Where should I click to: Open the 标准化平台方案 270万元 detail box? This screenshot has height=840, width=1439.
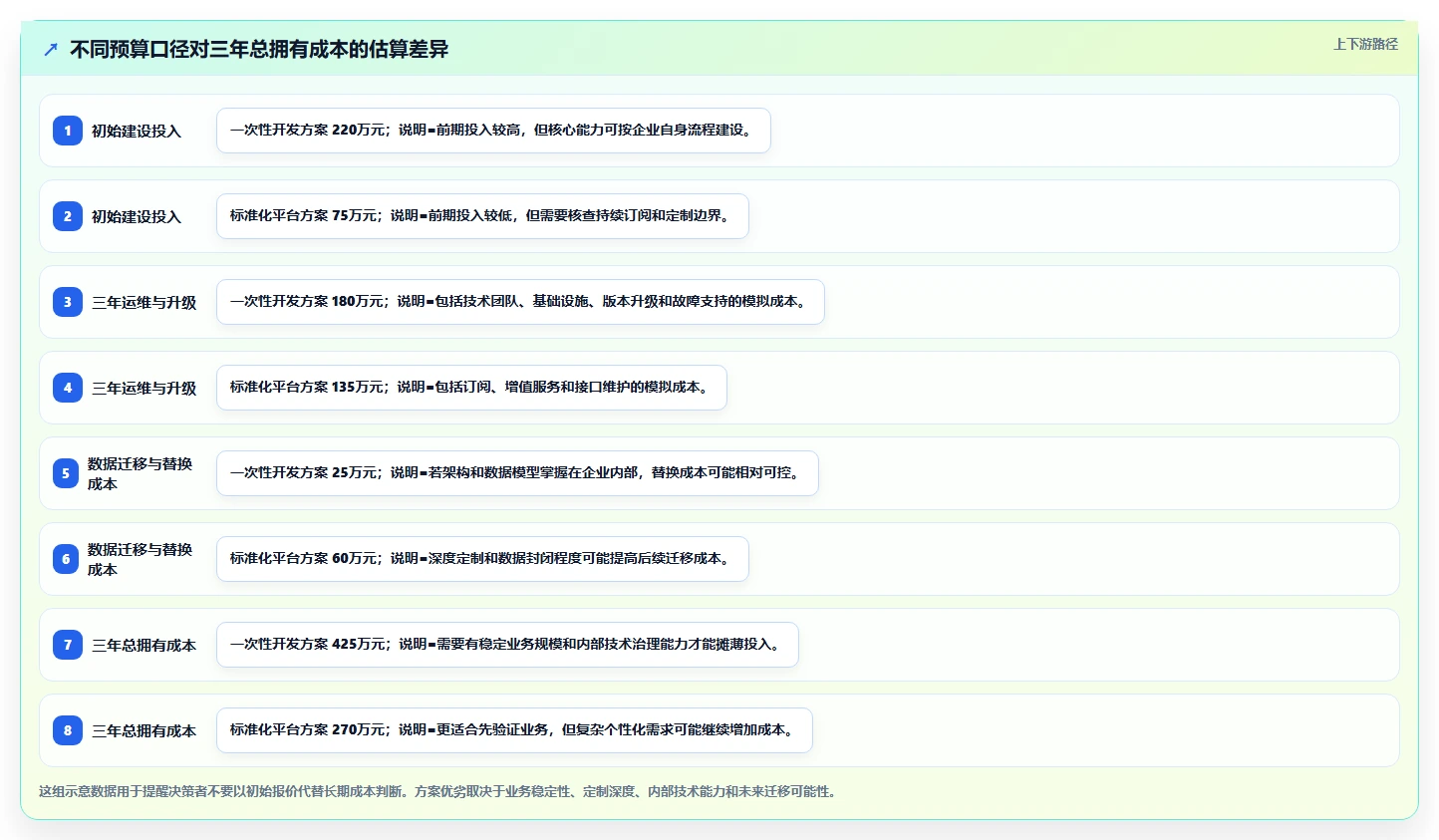[x=514, y=730]
